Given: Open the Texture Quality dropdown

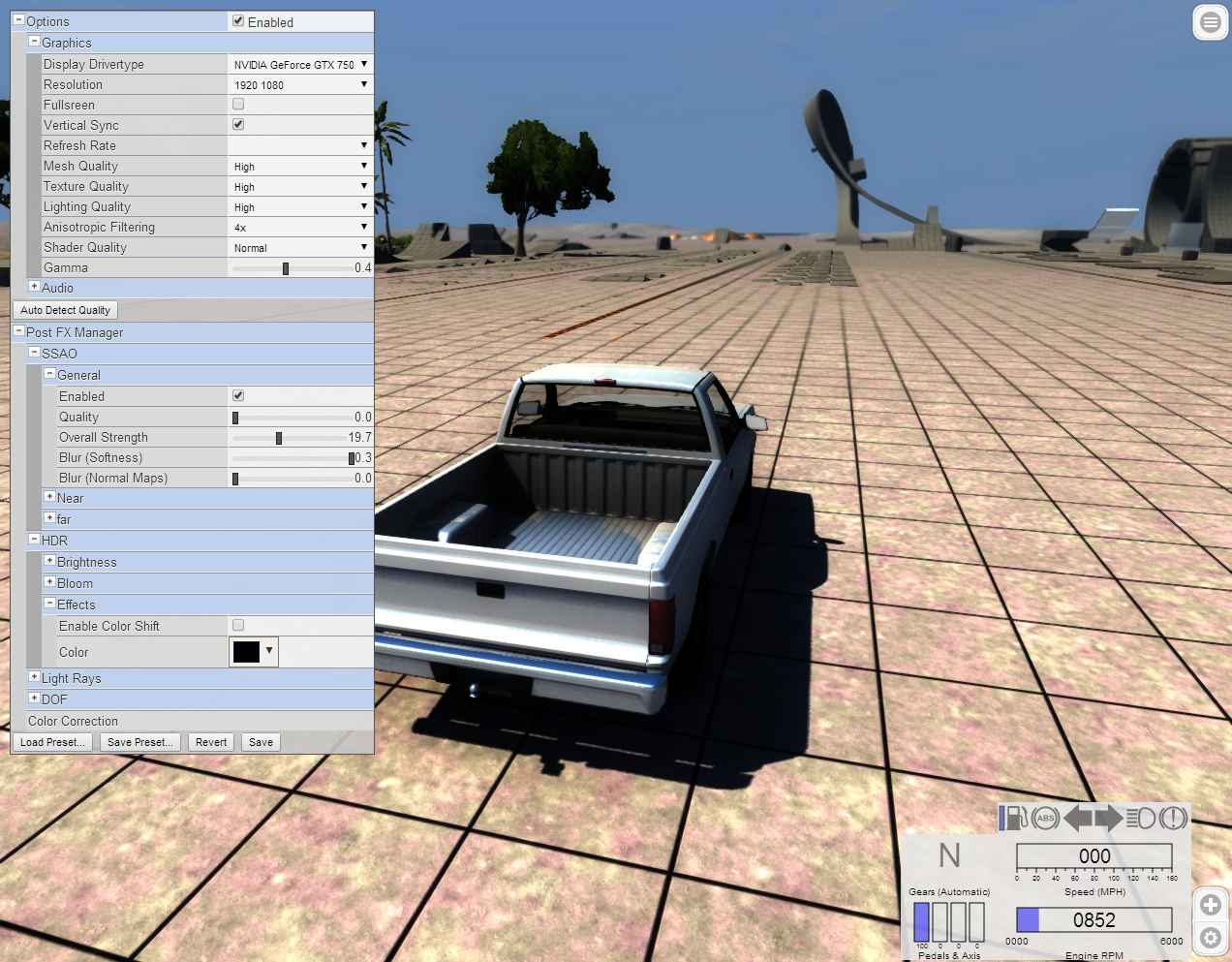Looking at the screenshot, I should pos(300,186).
